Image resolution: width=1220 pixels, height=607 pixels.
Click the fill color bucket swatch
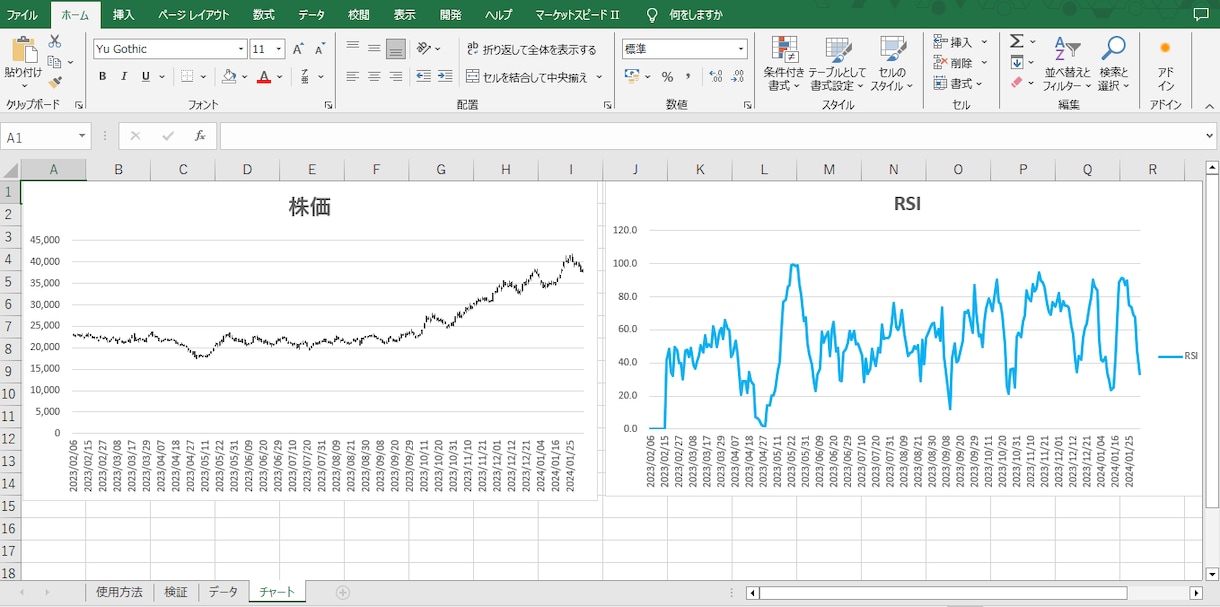tap(229, 76)
